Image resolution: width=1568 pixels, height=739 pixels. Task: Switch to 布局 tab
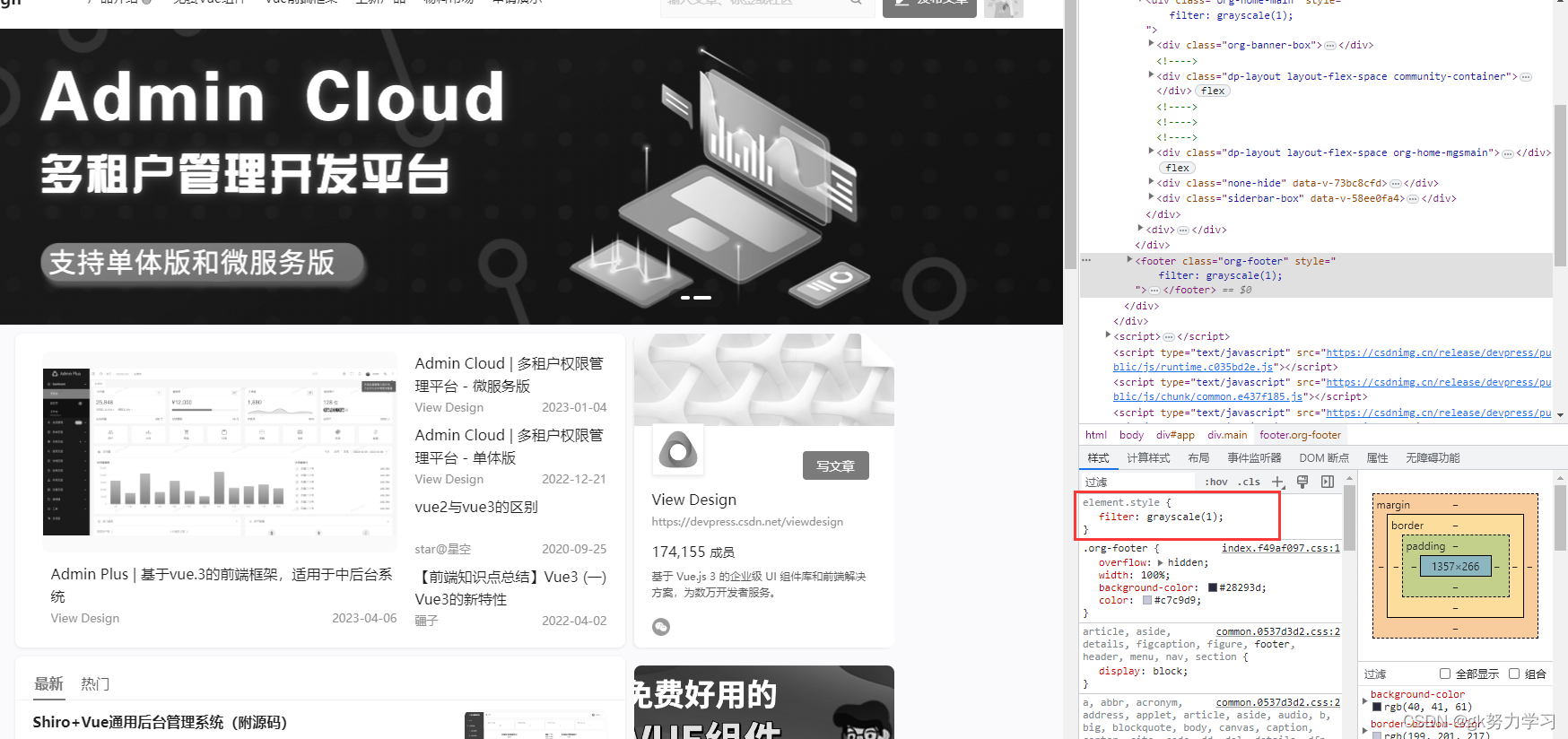[x=1198, y=457]
